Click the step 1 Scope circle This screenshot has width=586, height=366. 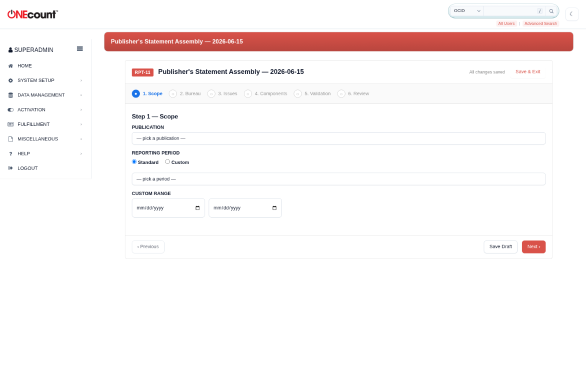tap(136, 93)
